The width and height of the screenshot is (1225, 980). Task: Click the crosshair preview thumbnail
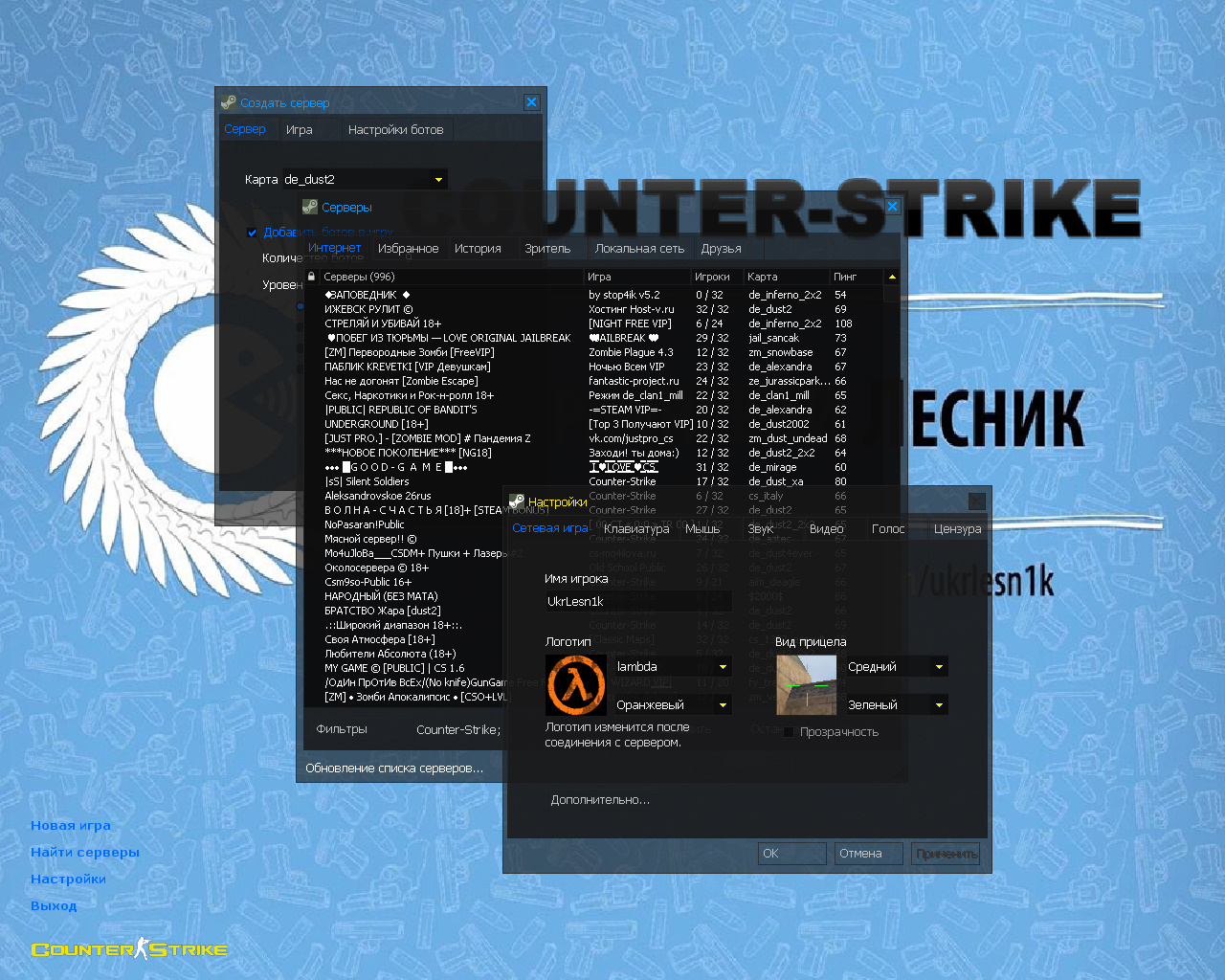[x=806, y=685]
